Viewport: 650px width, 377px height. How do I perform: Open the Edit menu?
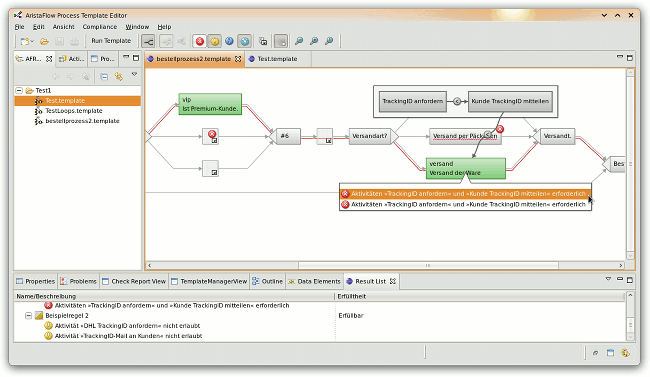point(39,27)
